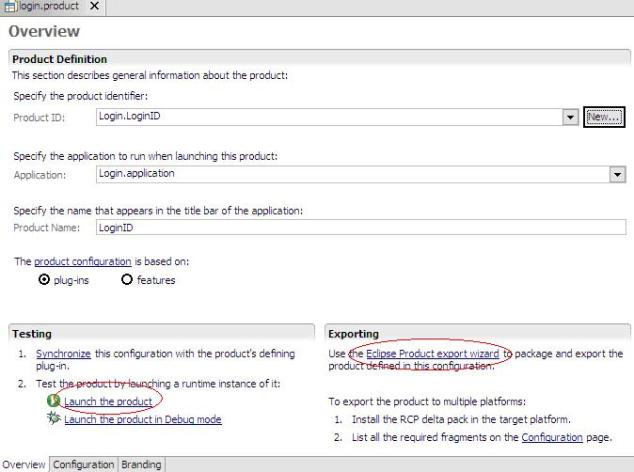Screen dimensions: 634x472
Task: Click 'Specify the product identifier:' text
Action: tap(80, 96)
